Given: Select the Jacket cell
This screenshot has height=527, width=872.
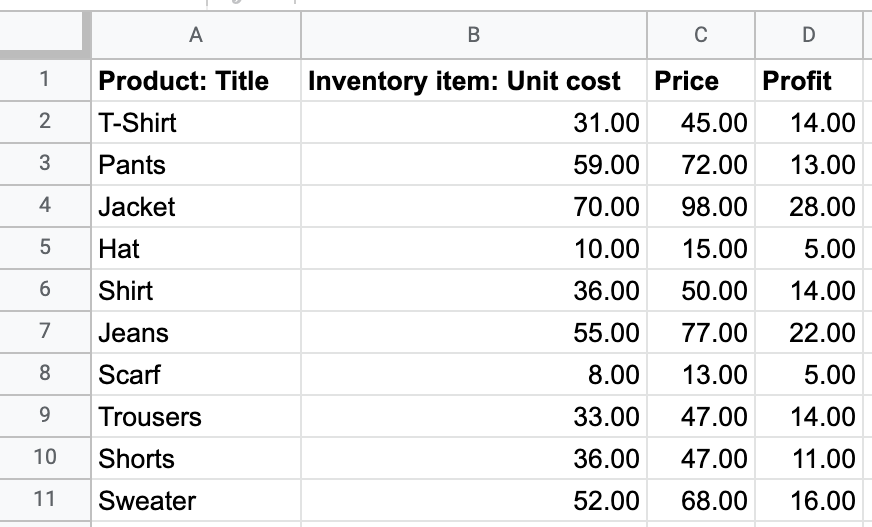Looking at the screenshot, I should pos(196,206).
